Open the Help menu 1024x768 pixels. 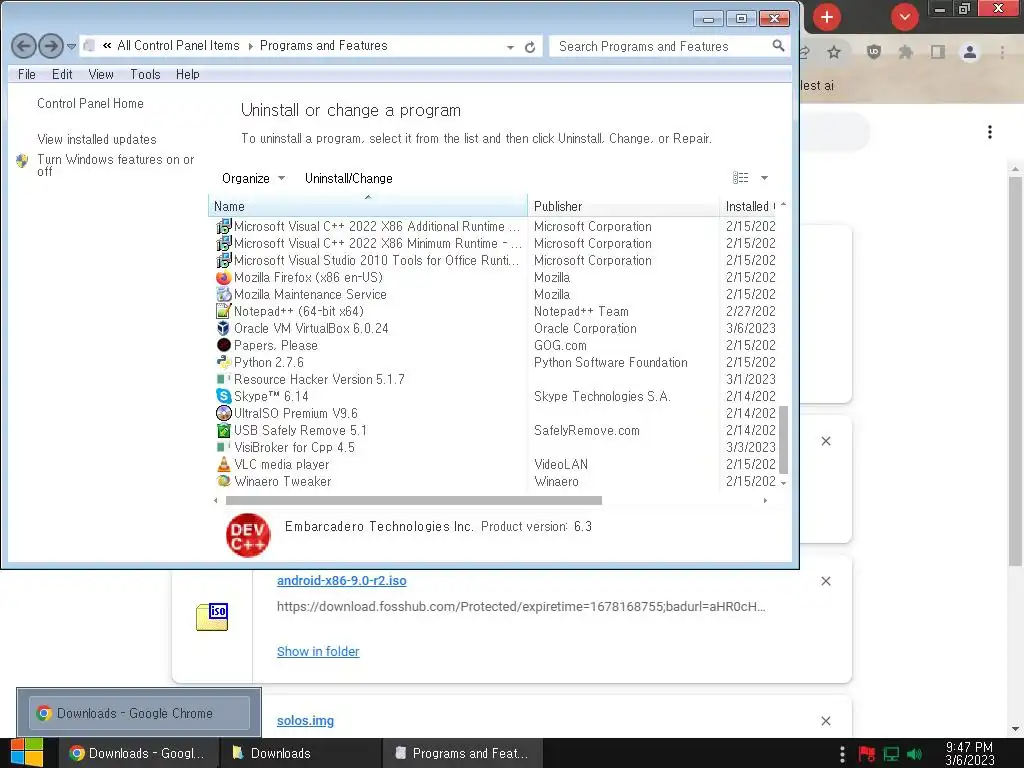click(187, 74)
